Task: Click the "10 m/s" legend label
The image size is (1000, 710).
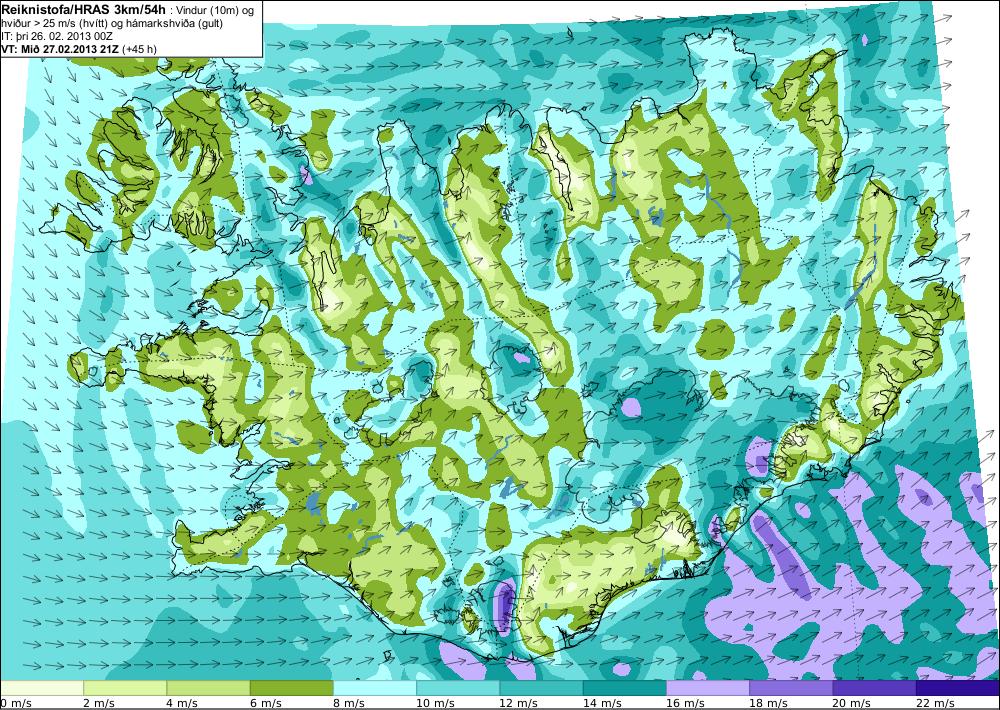Action: (x=436, y=703)
